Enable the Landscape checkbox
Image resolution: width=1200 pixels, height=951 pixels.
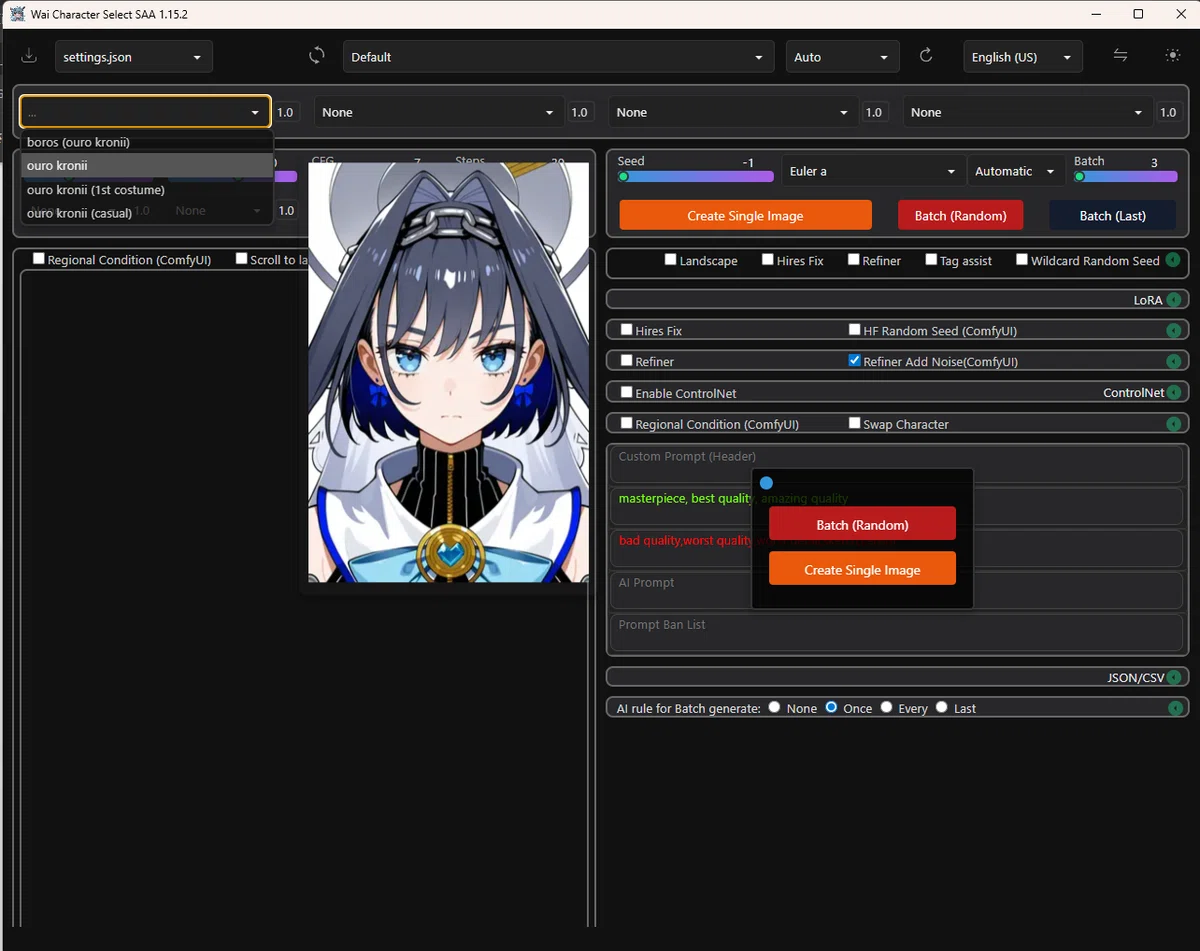(671, 259)
